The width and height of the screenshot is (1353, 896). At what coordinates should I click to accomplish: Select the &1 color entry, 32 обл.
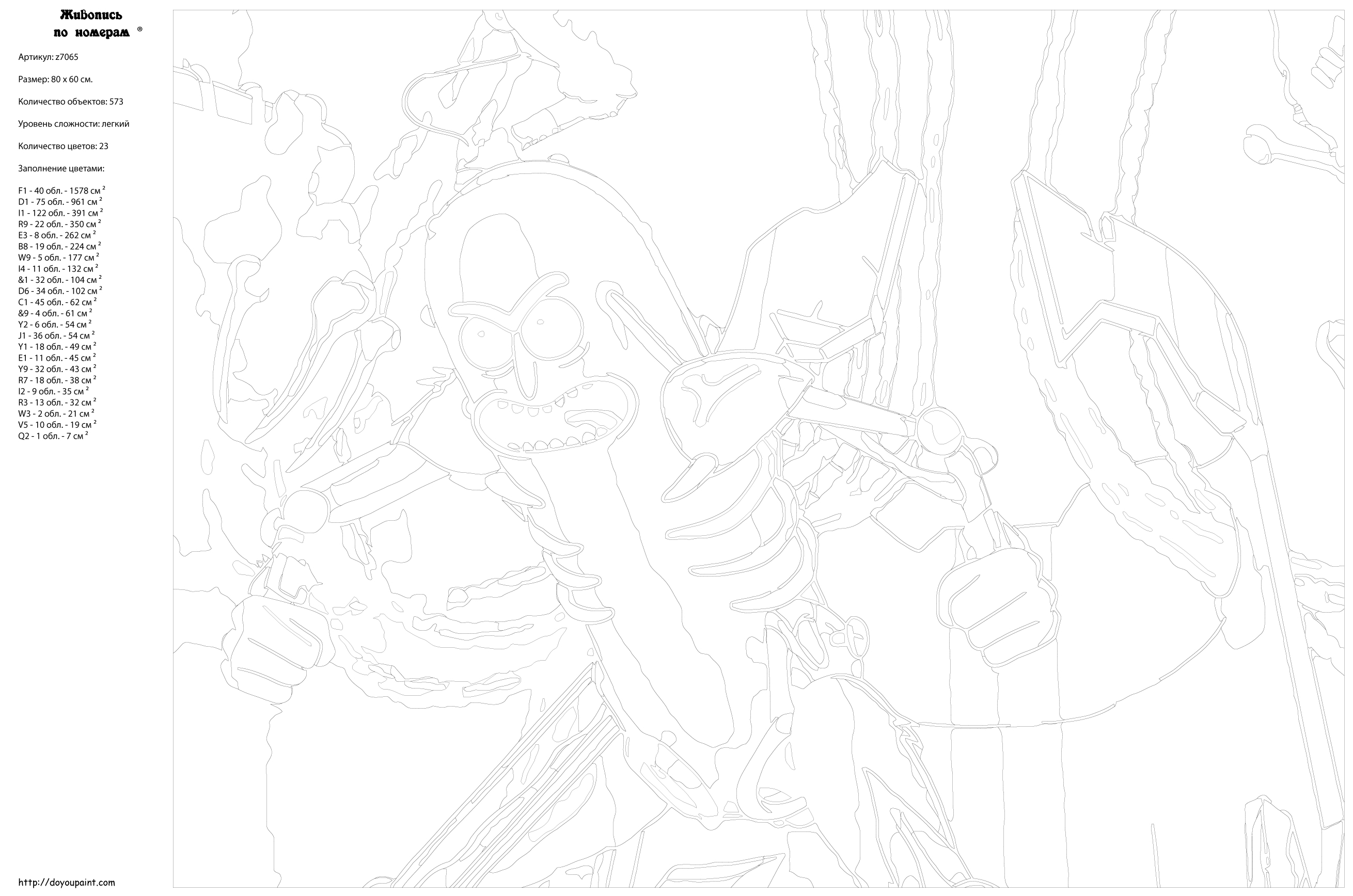tap(59, 280)
